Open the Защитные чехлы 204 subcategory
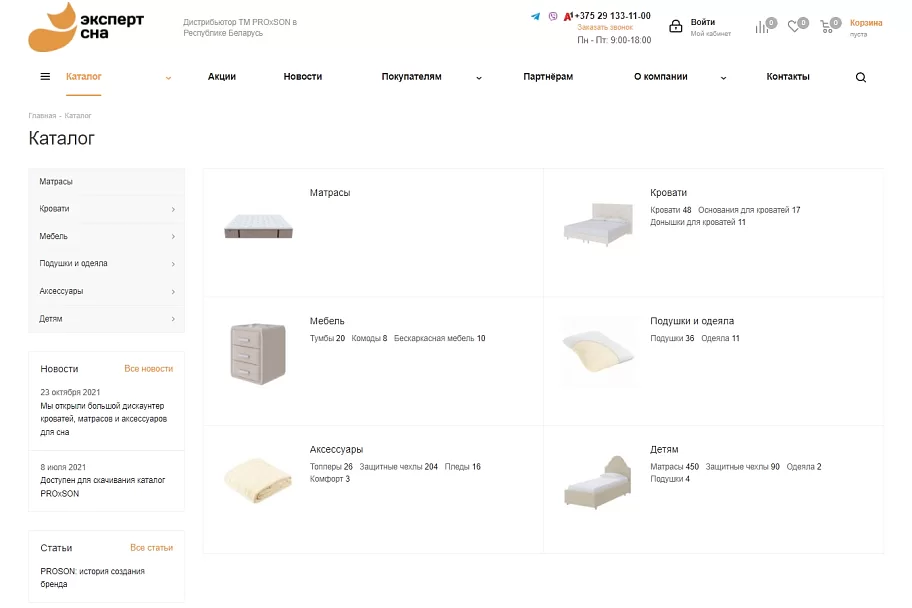The image size is (912, 608). coord(398,467)
